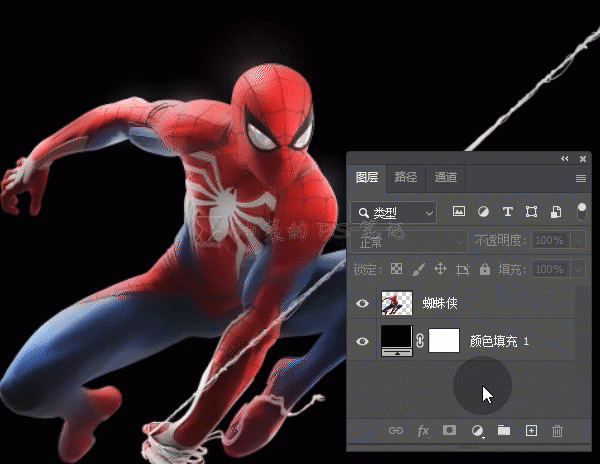Create a new layer plus icon

tap(532, 430)
